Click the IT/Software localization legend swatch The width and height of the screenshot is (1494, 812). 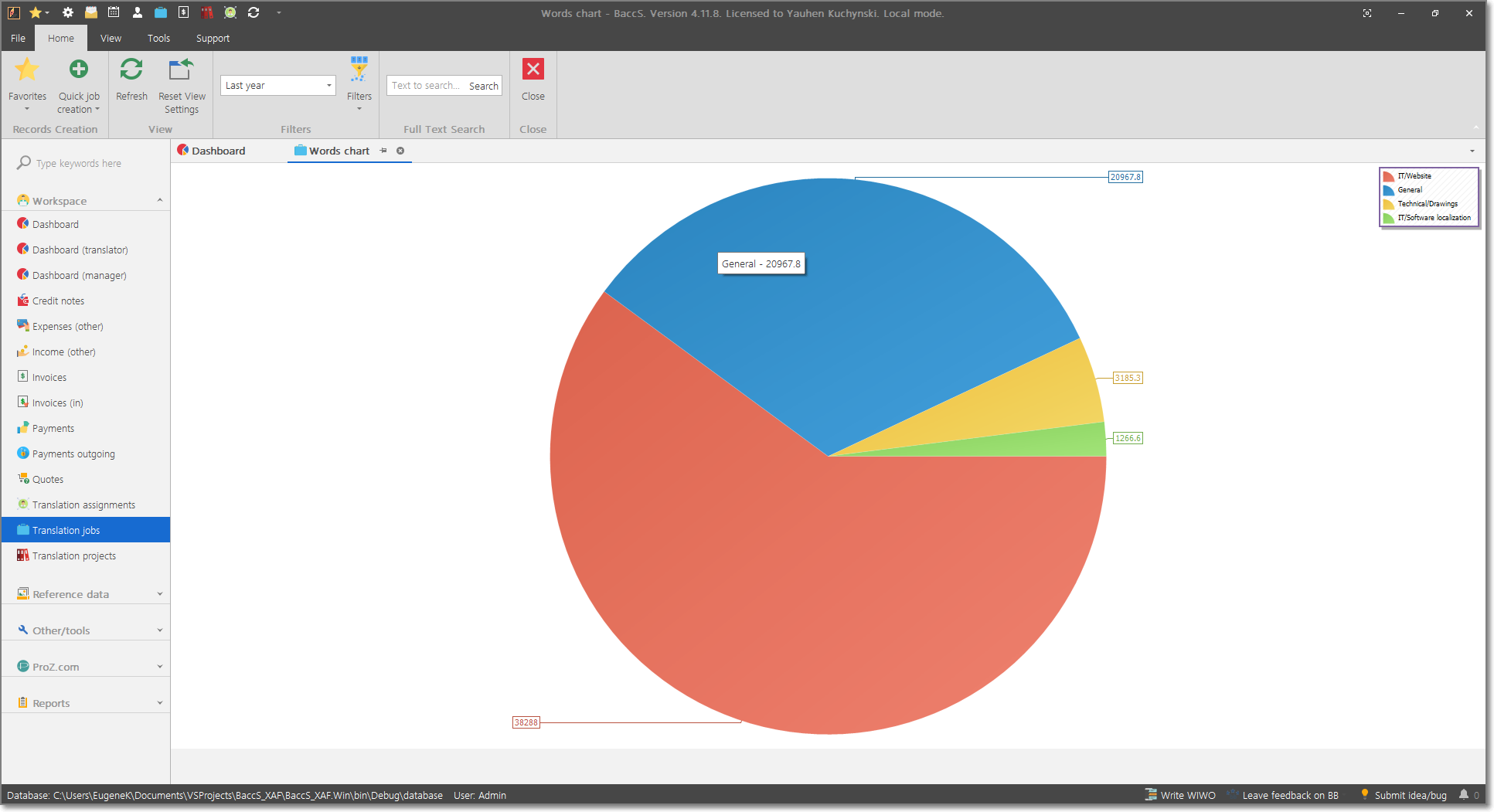pos(1388,218)
